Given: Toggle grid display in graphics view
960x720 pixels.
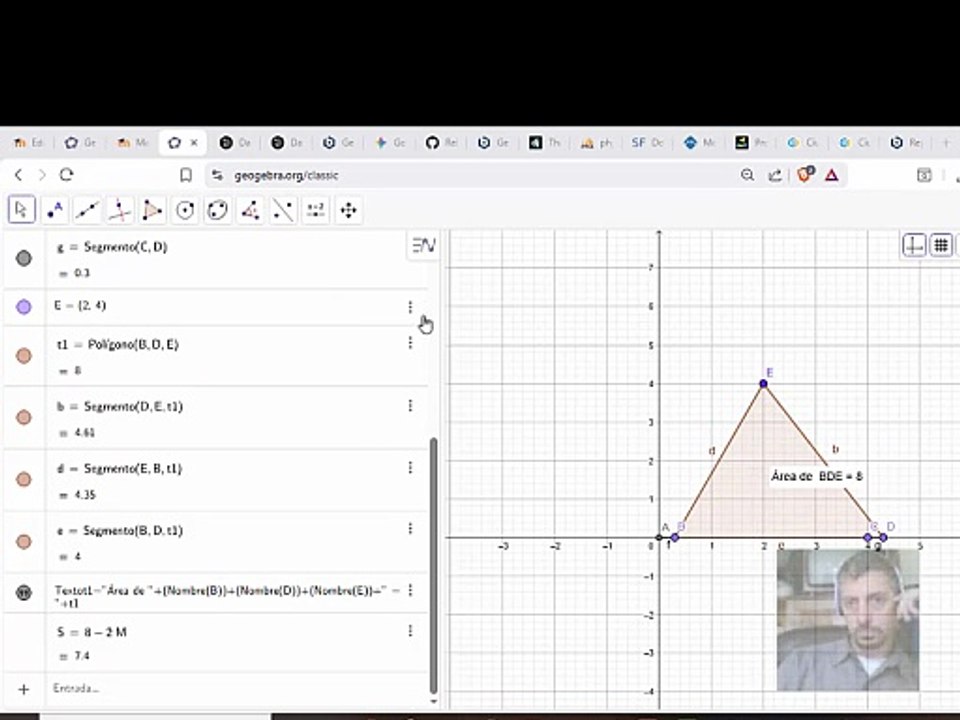Looking at the screenshot, I should (941, 246).
